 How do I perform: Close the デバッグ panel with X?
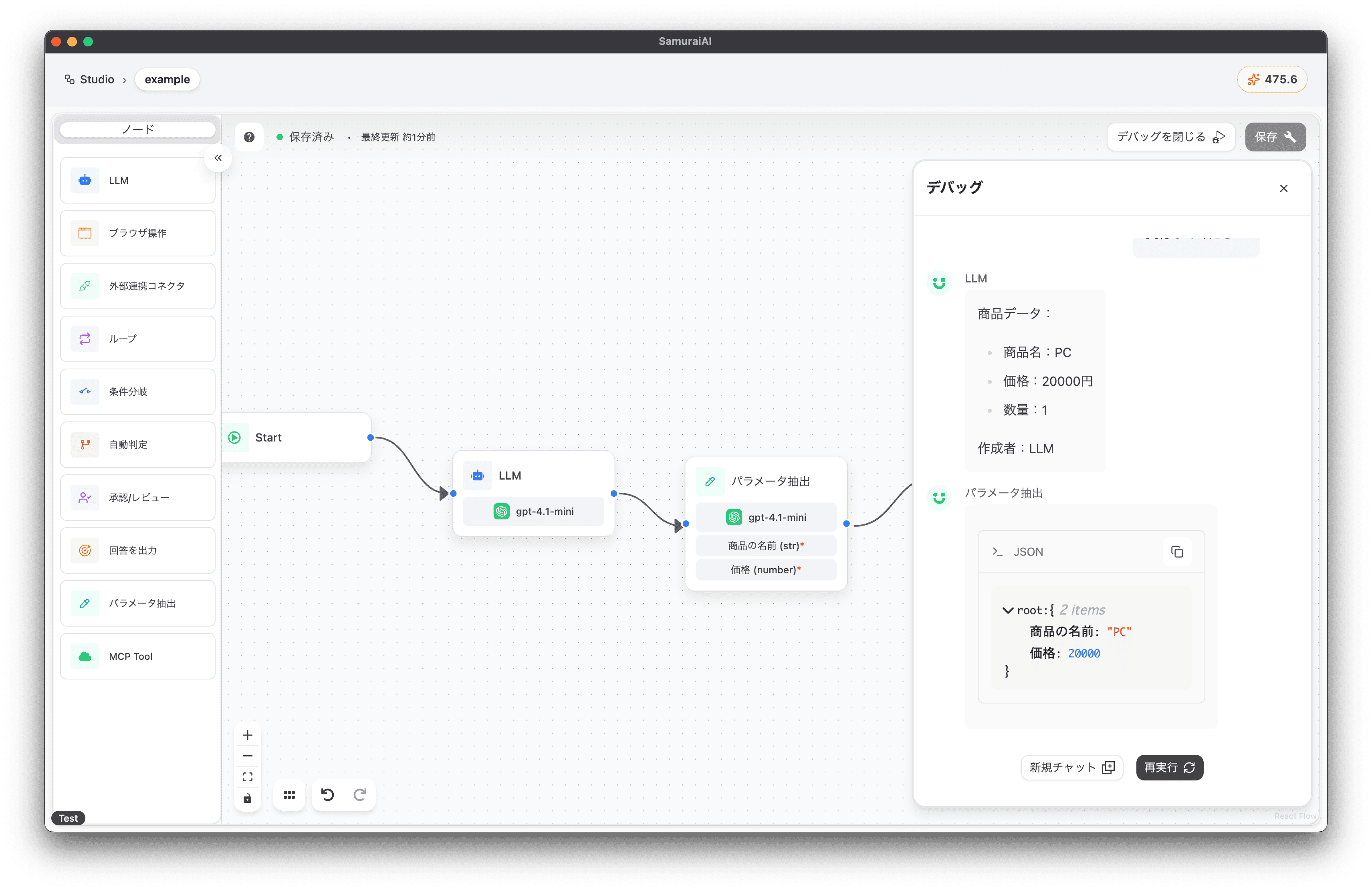tap(1283, 188)
